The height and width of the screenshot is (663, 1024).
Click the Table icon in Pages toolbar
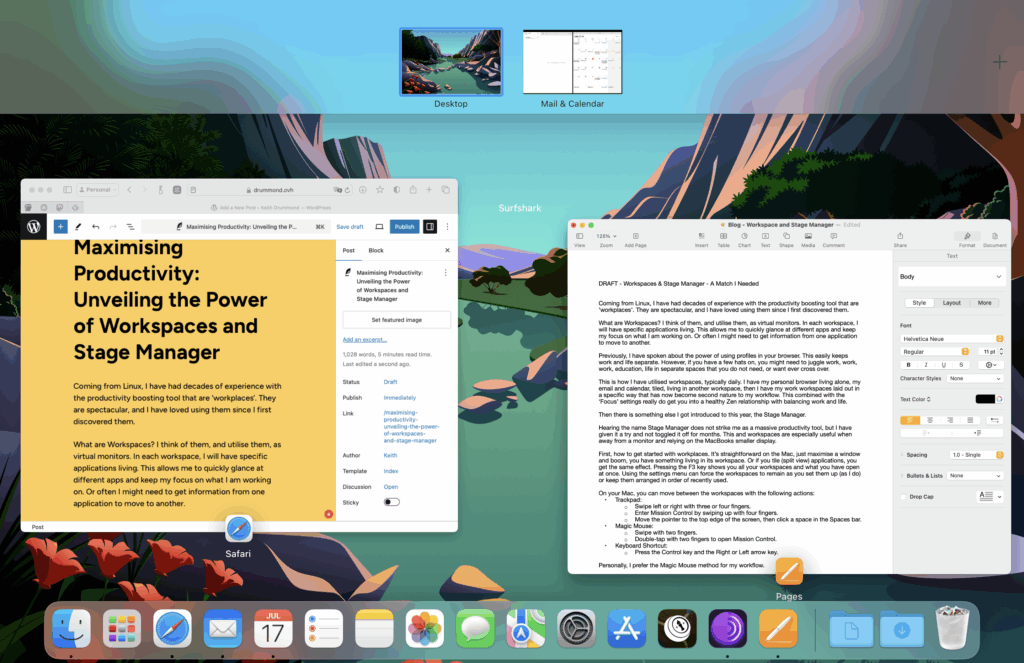coord(724,240)
